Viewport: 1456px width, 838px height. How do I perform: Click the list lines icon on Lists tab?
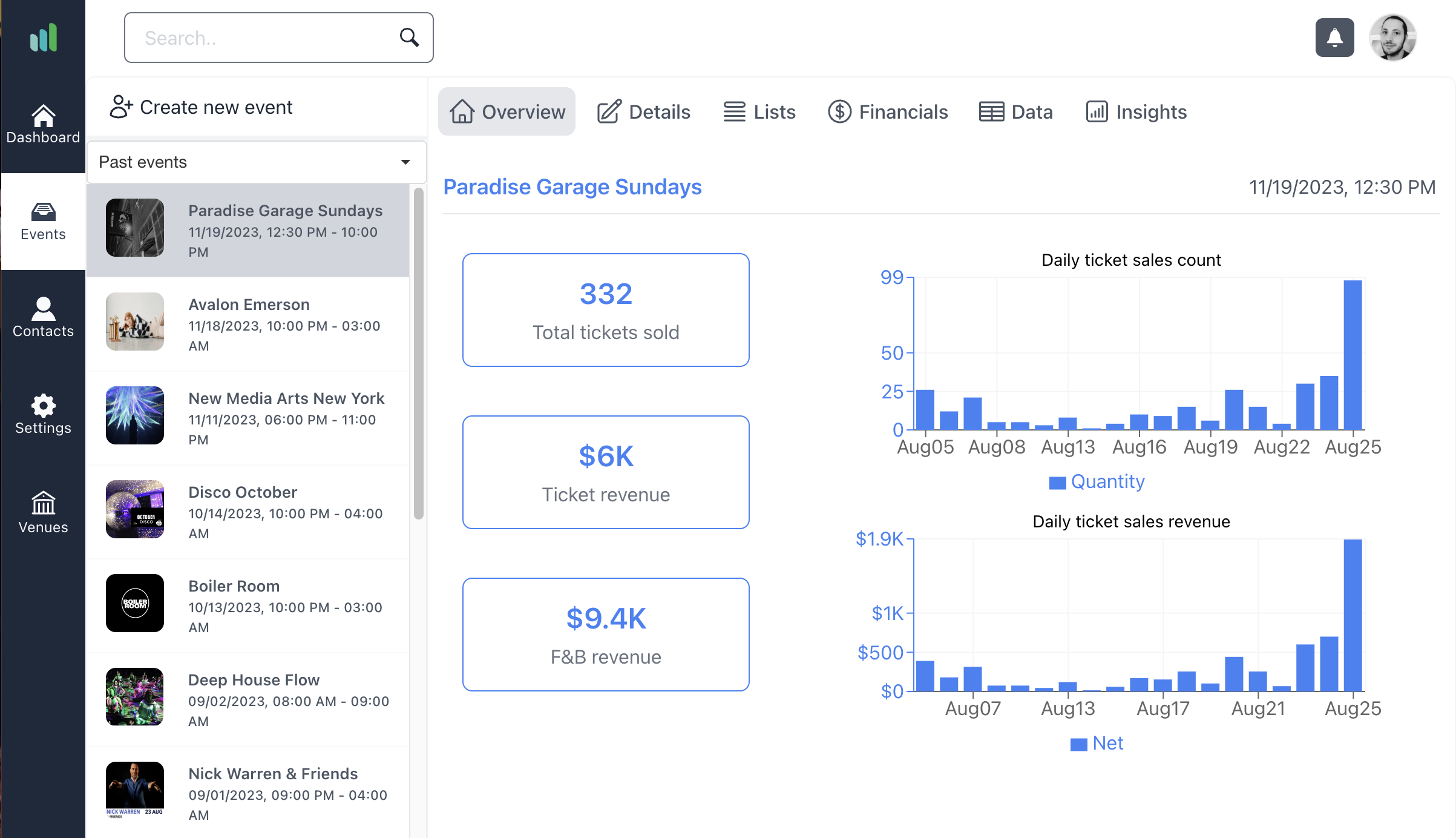point(734,111)
